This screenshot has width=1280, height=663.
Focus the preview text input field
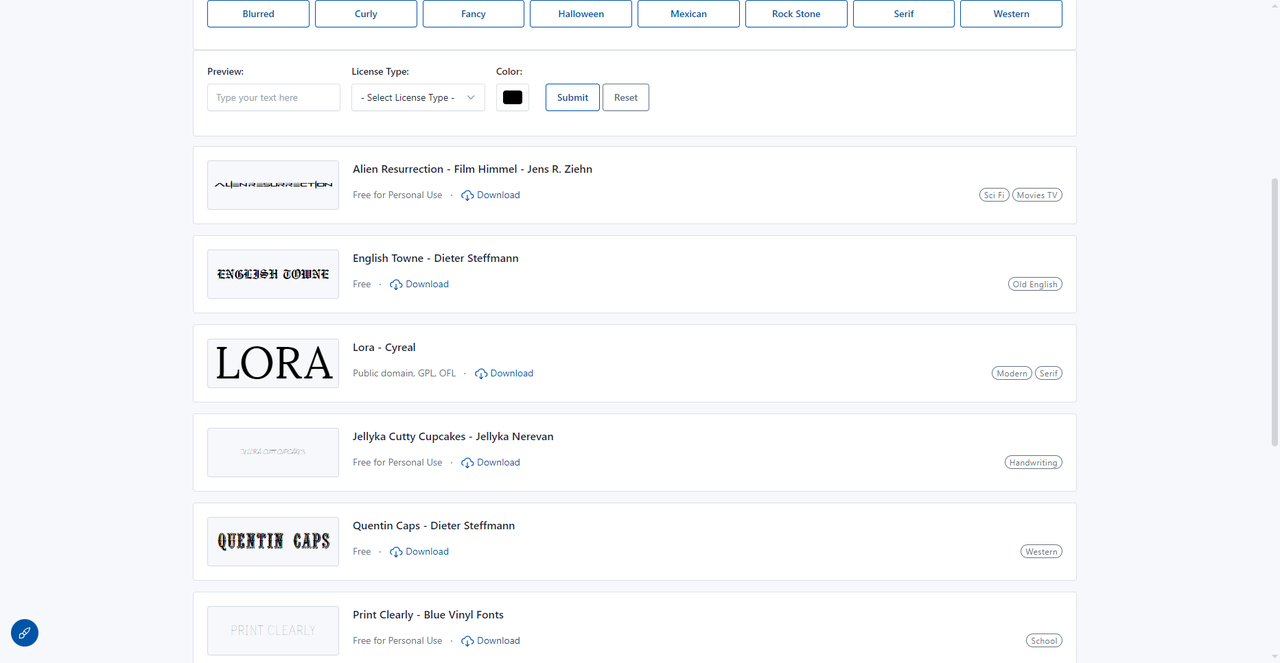[x=273, y=98]
